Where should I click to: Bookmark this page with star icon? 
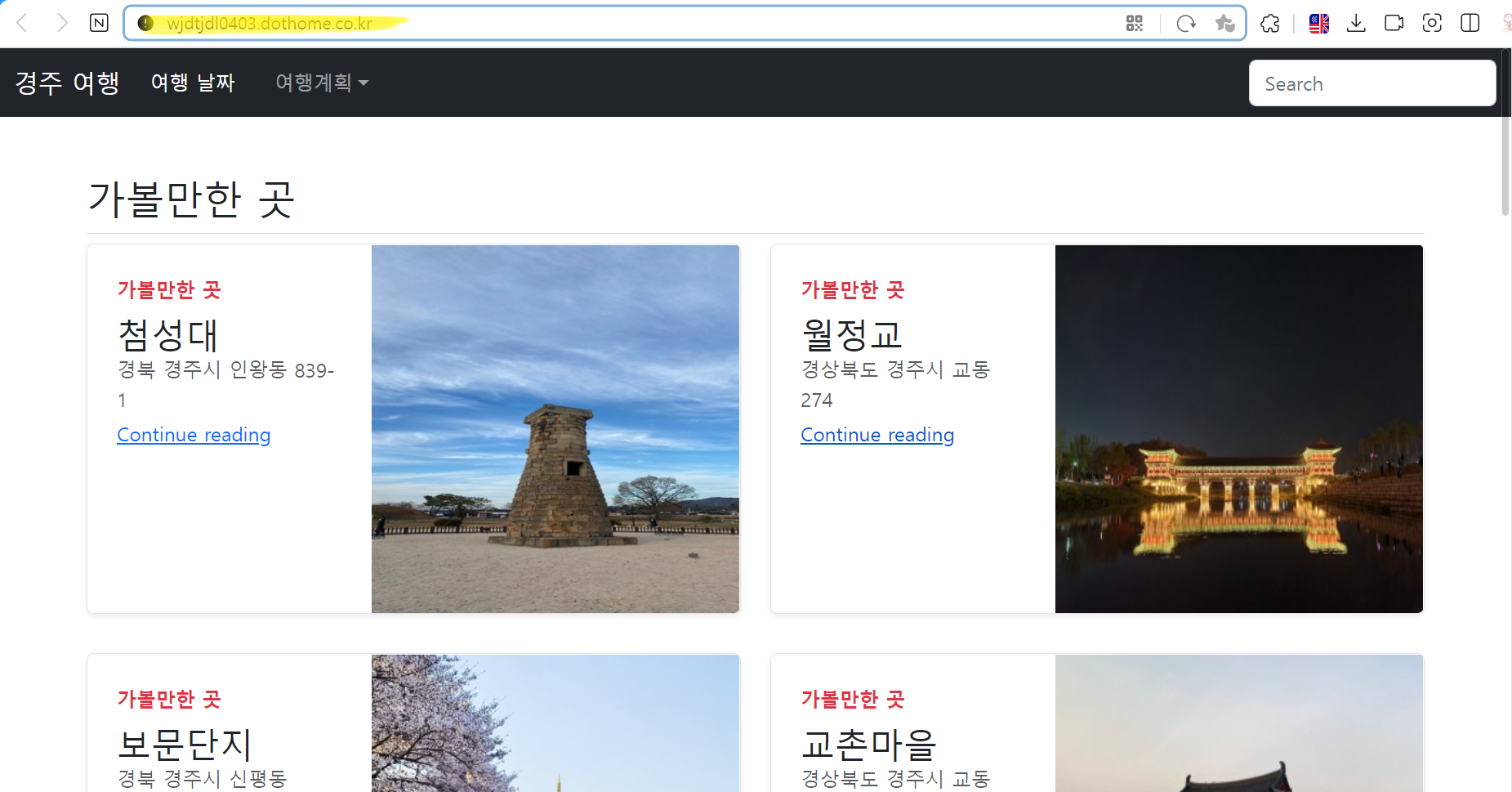(x=1224, y=23)
